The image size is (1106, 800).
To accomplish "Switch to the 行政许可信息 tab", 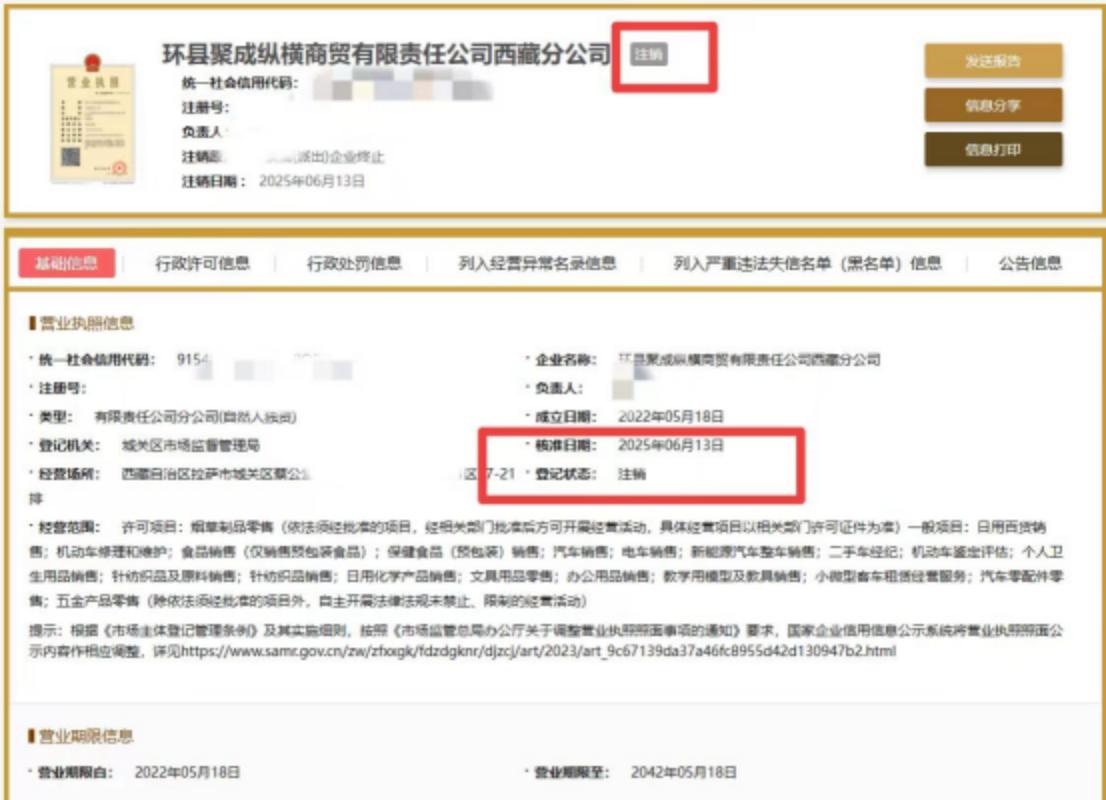I will pos(202,264).
